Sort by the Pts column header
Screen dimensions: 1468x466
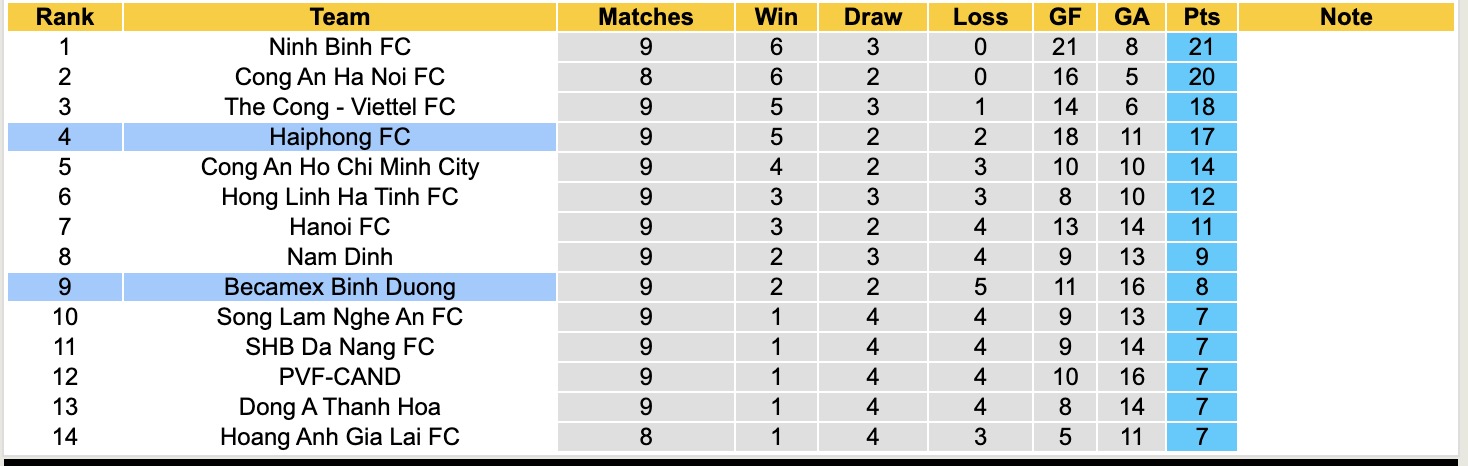coord(1201,17)
